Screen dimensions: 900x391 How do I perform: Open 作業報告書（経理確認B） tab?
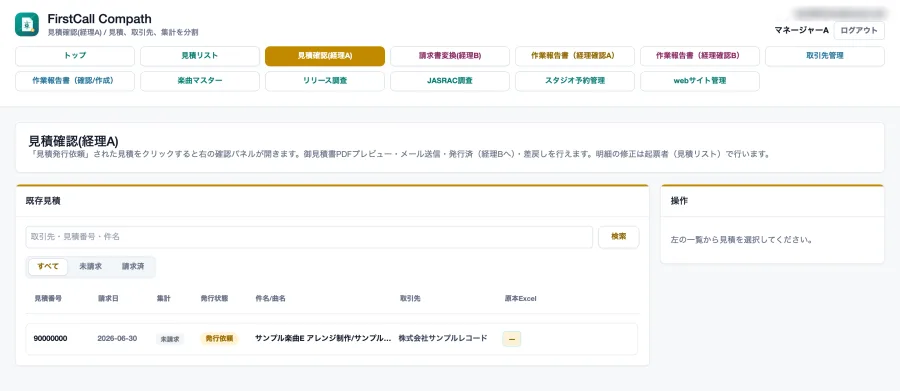tap(700, 56)
